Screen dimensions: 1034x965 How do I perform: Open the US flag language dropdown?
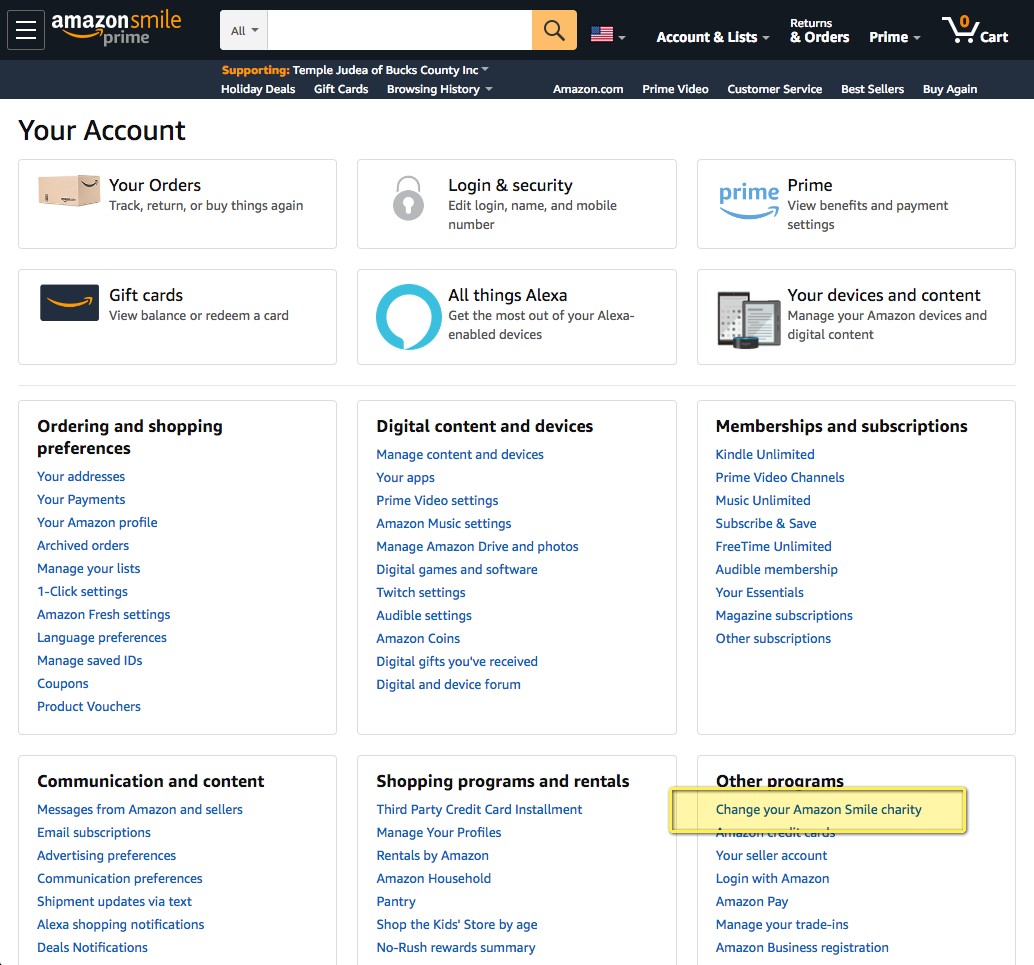click(608, 35)
